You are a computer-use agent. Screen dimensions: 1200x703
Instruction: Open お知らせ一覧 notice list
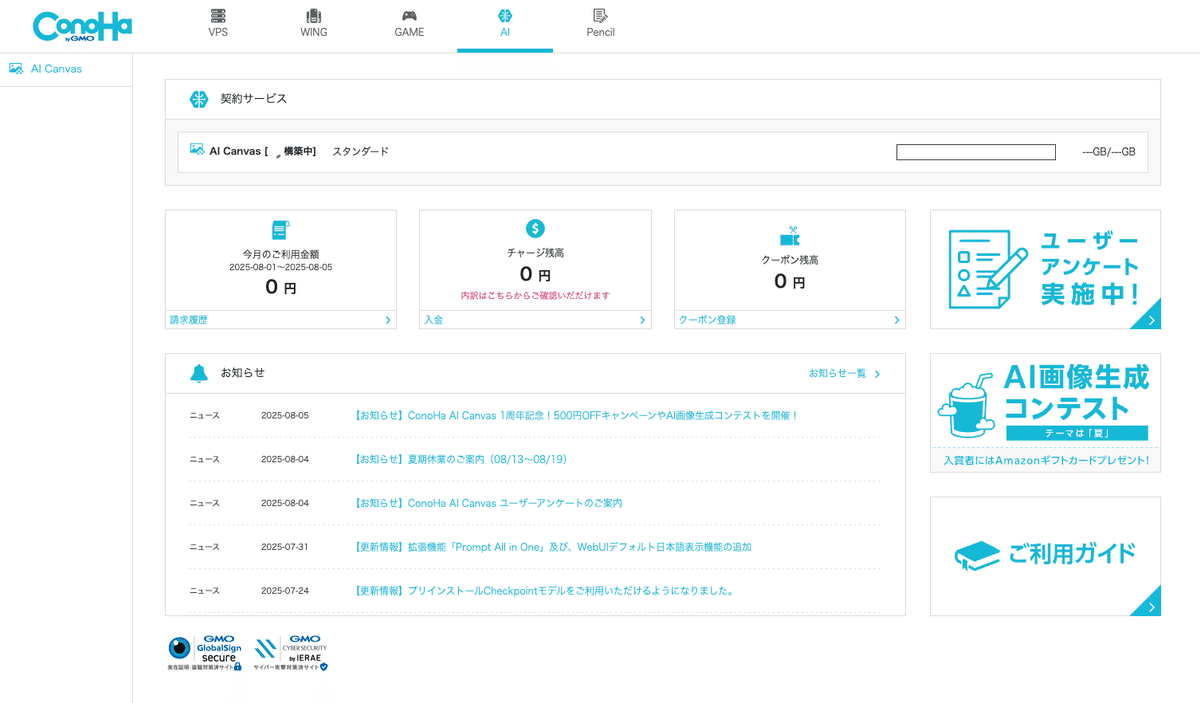click(838, 373)
